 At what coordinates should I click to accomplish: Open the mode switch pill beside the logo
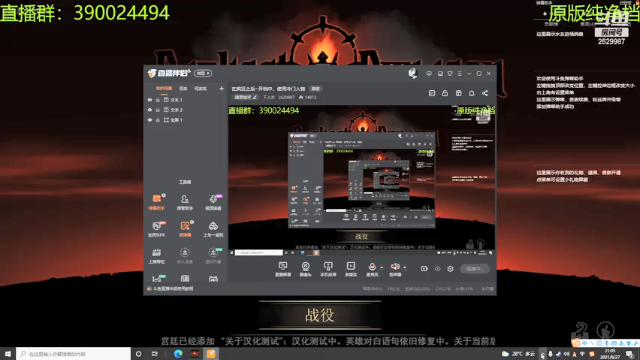point(203,73)
